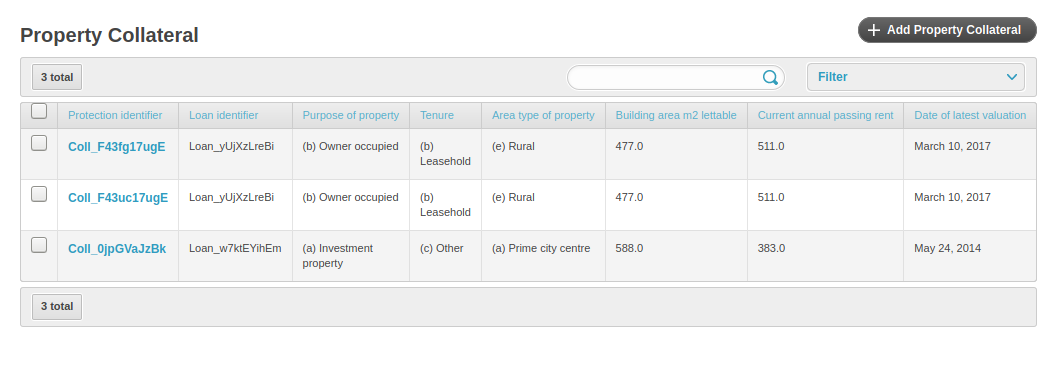Click the top 3 total button
The width and height of the screenshot is (1057, 381).
(x=57, y=77)
